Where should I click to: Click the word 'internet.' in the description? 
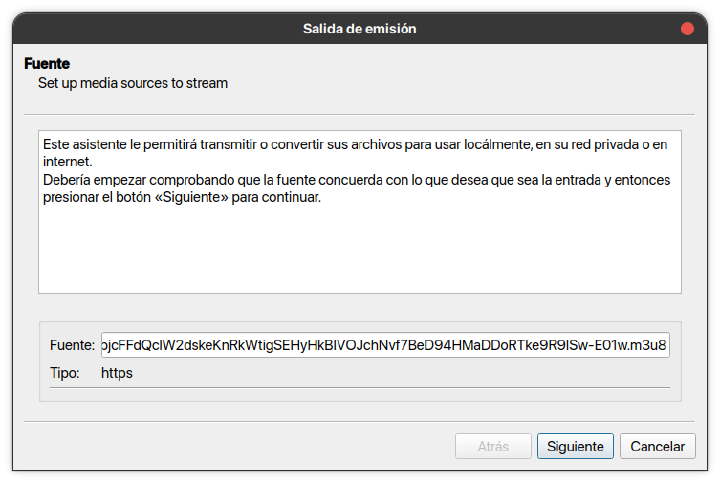point(68,162)
